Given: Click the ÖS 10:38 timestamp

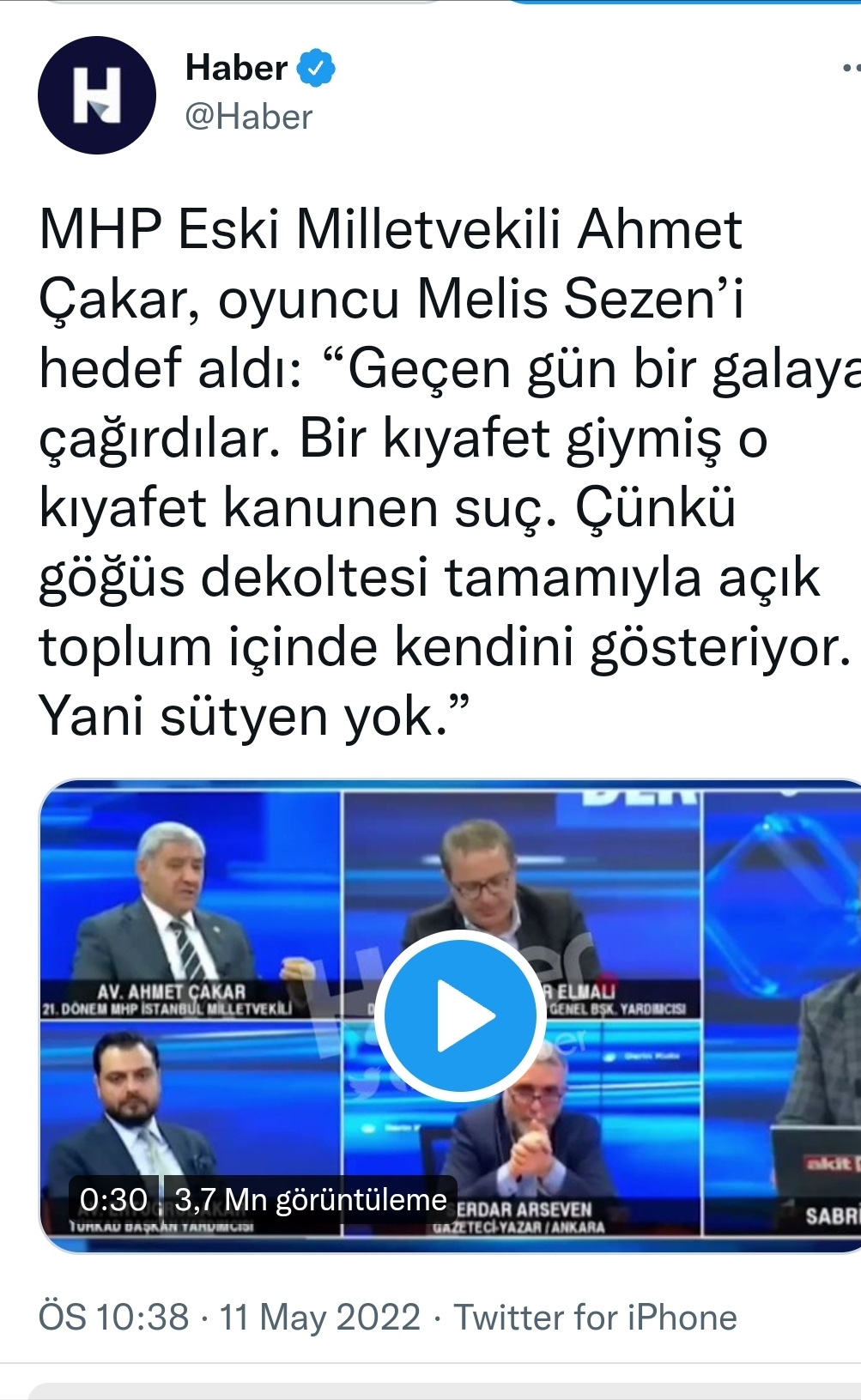Looking at the screenshot, I should [113, 1318].
